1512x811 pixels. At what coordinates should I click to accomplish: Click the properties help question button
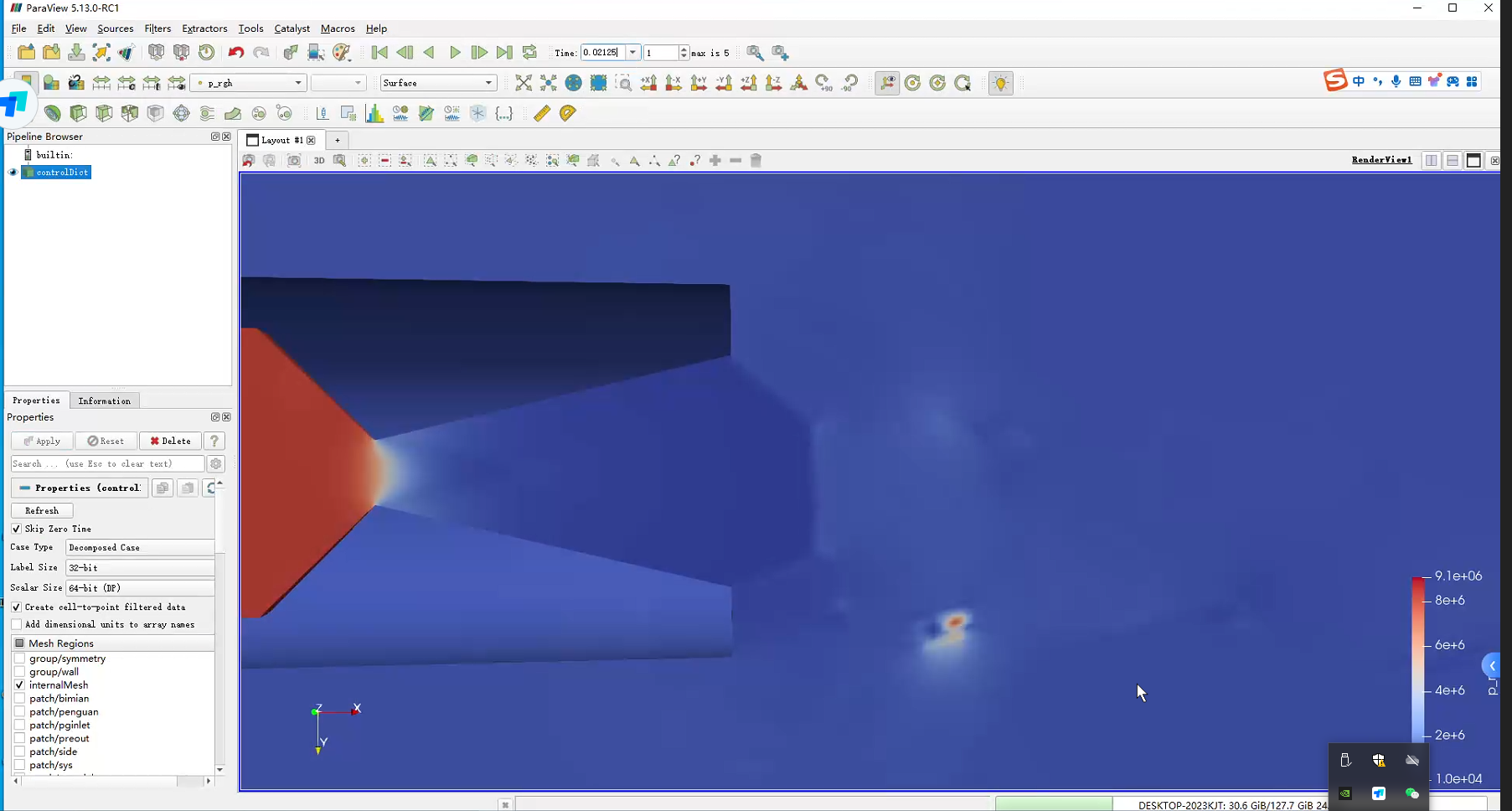[x=214, y=441]
